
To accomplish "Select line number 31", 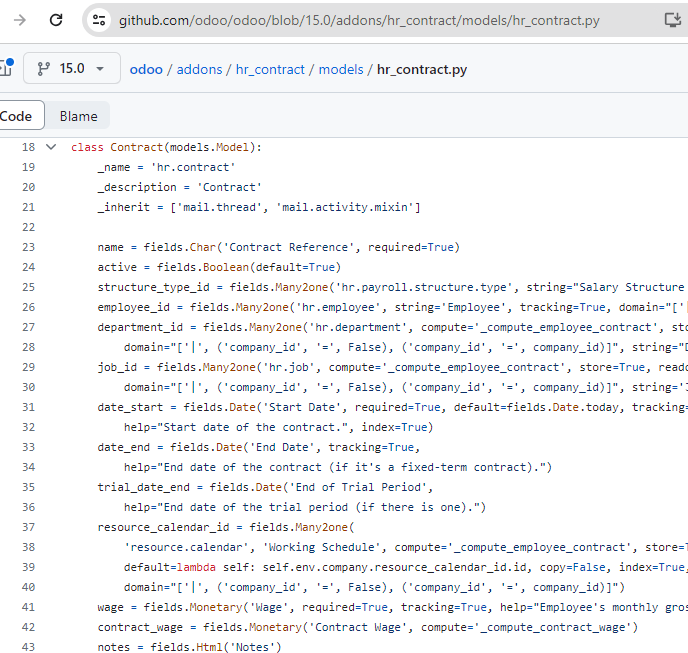I will (x=29, y=407).
